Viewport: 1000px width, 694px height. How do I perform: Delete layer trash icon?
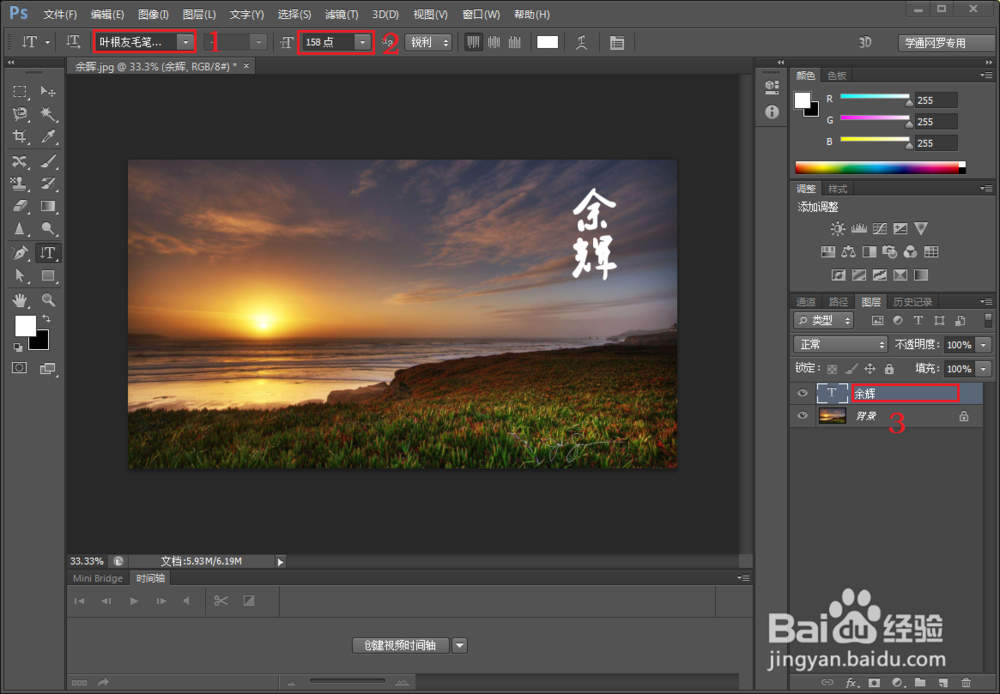[x=966, y=683]
